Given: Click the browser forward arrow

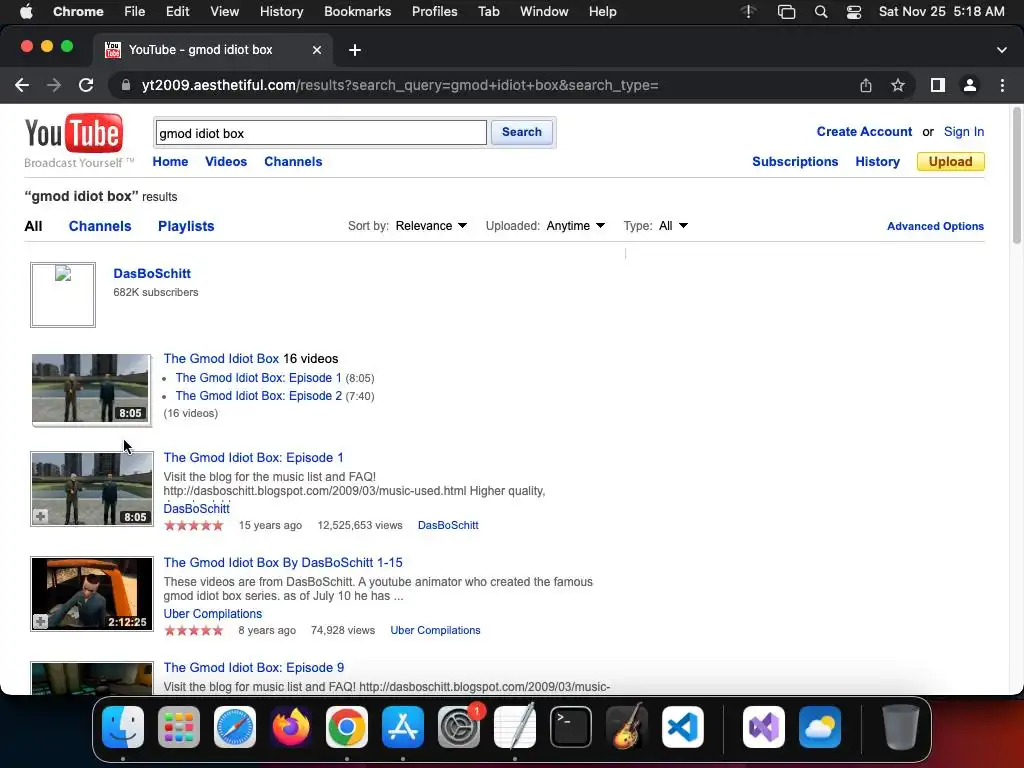Looking at the screenshot, I should click(x=54, y=86).
